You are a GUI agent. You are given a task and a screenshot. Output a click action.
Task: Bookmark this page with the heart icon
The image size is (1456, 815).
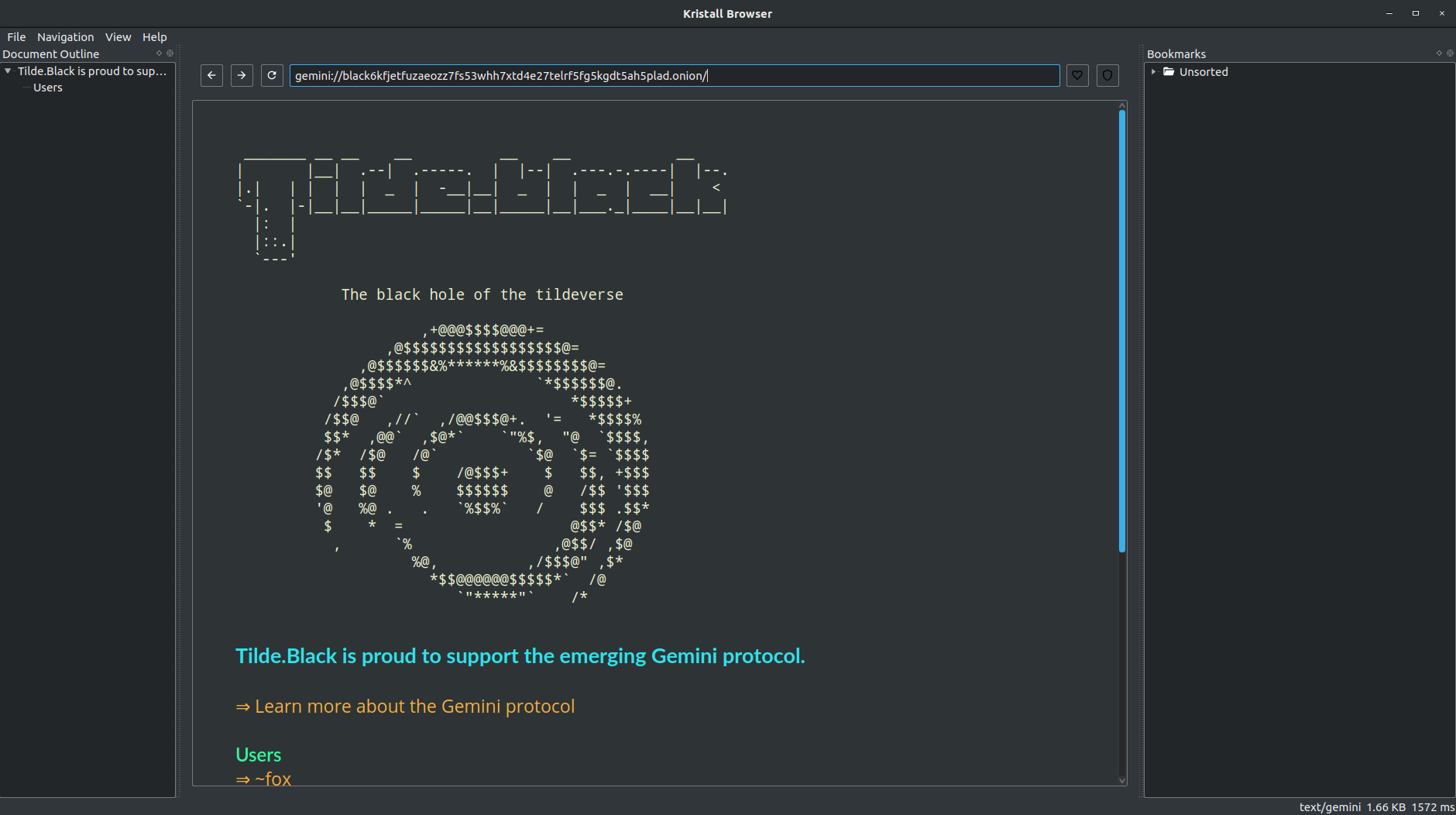(1077, 75)
